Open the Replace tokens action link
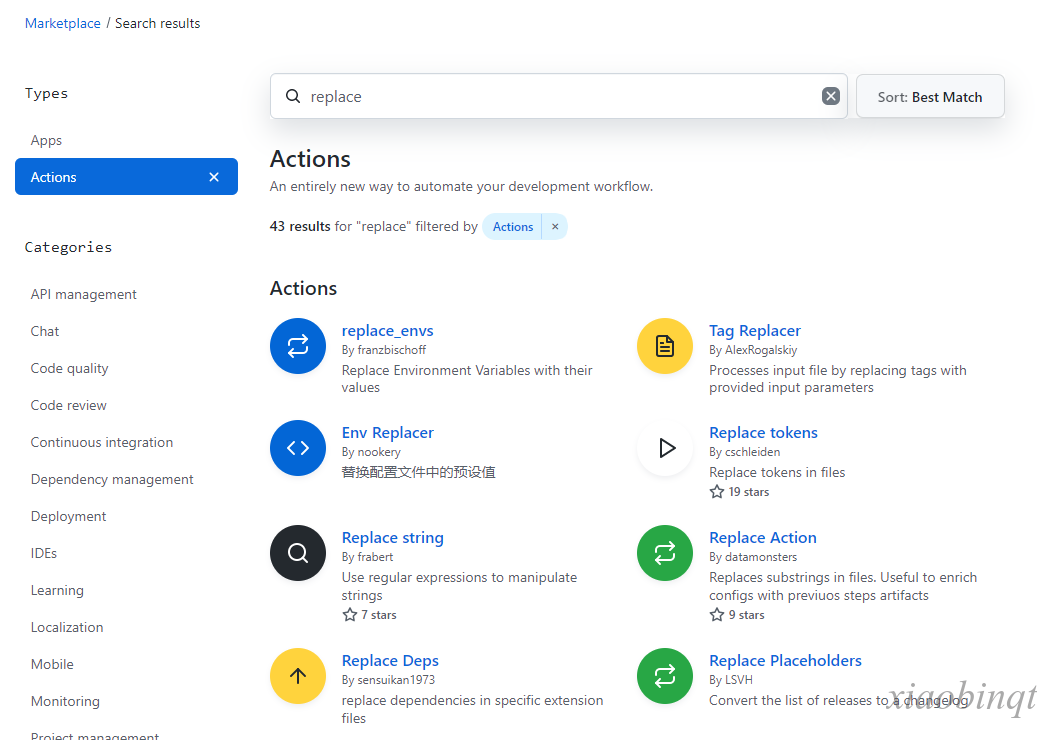Screen dimensions: 1053x740 764,432
